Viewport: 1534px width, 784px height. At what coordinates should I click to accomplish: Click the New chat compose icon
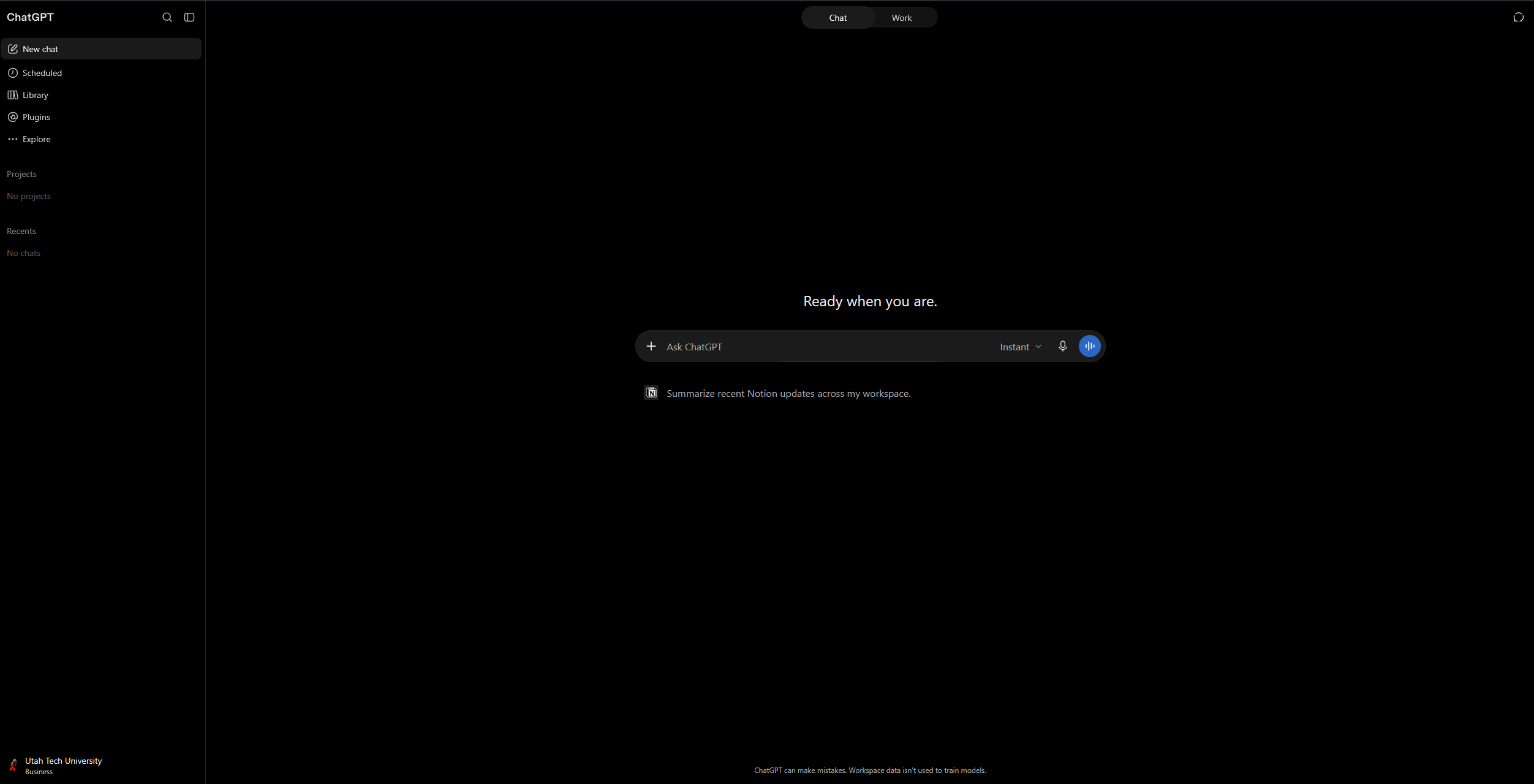pos(13,49)
